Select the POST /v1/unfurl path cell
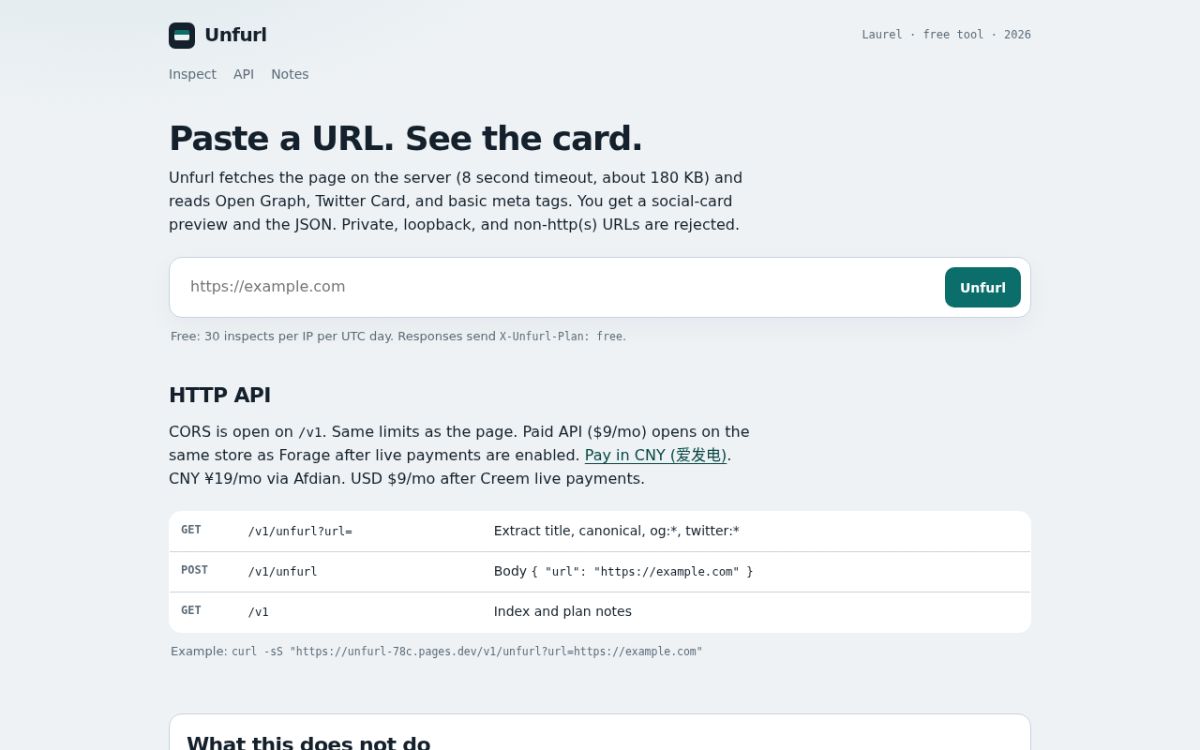Image resolution: width=1200 pixels, height=750 pixels. click(x=283, y=571)
